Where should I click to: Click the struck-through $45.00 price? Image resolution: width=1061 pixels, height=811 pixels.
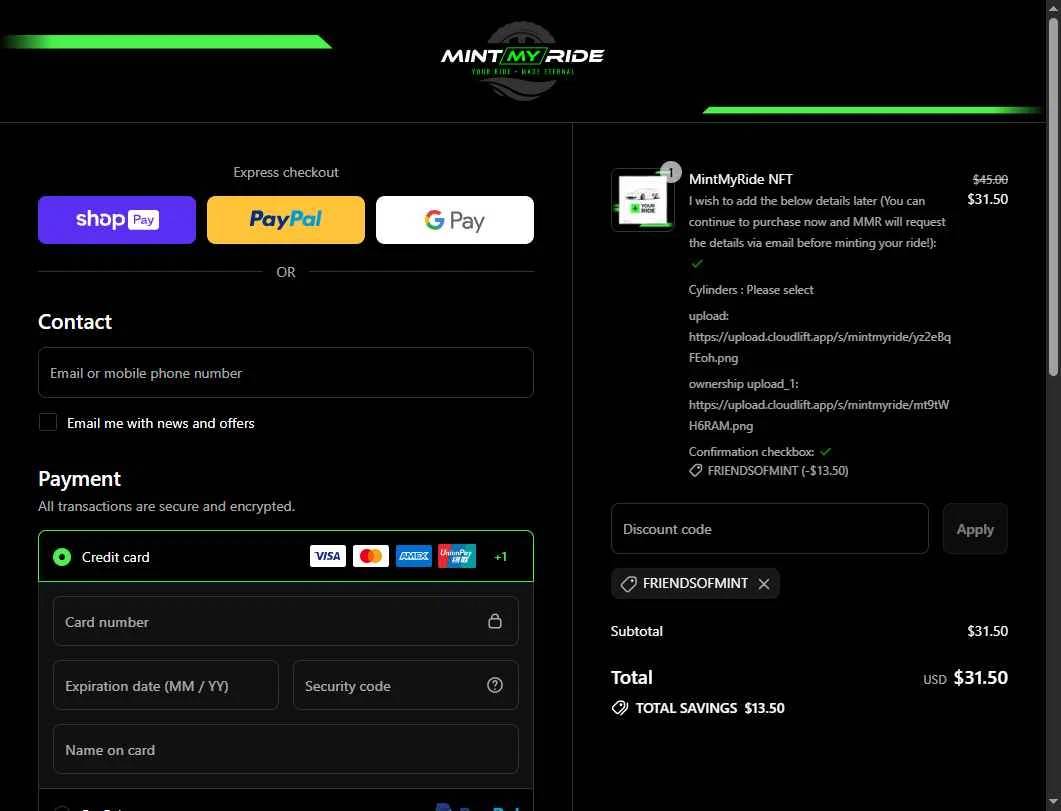pos(990,179)
